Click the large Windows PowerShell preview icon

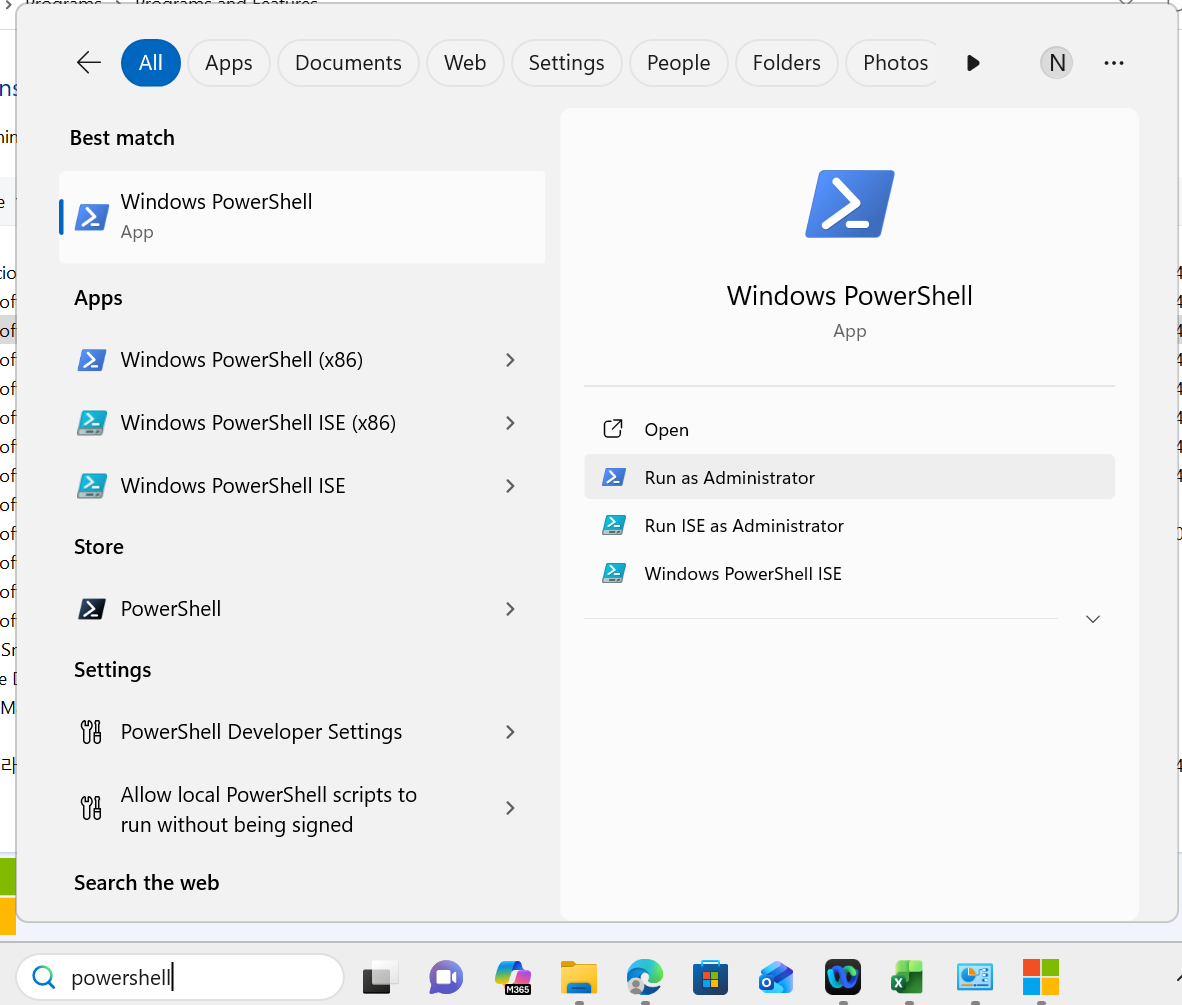(x=850, y=204)
